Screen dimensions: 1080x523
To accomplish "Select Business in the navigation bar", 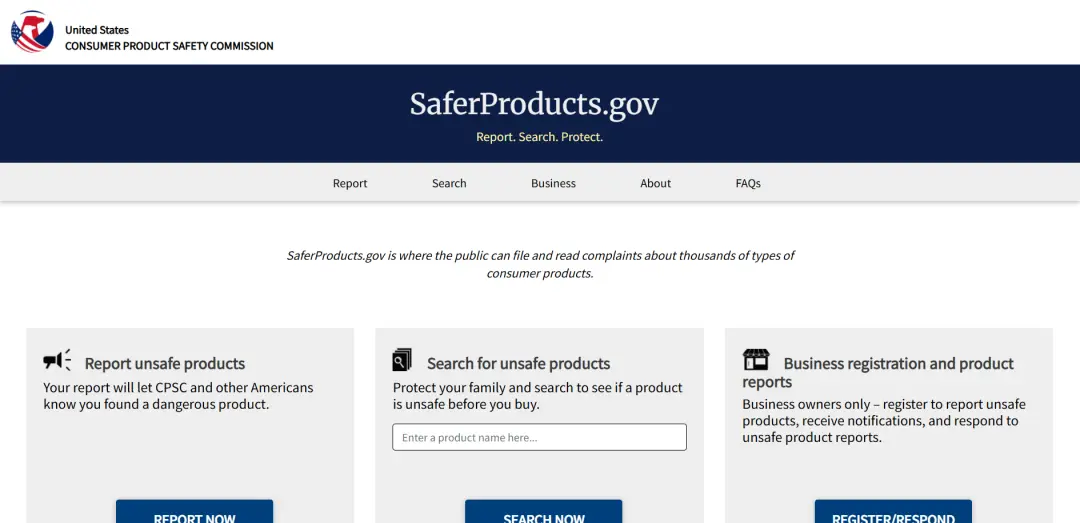I will tap(553, 183).
